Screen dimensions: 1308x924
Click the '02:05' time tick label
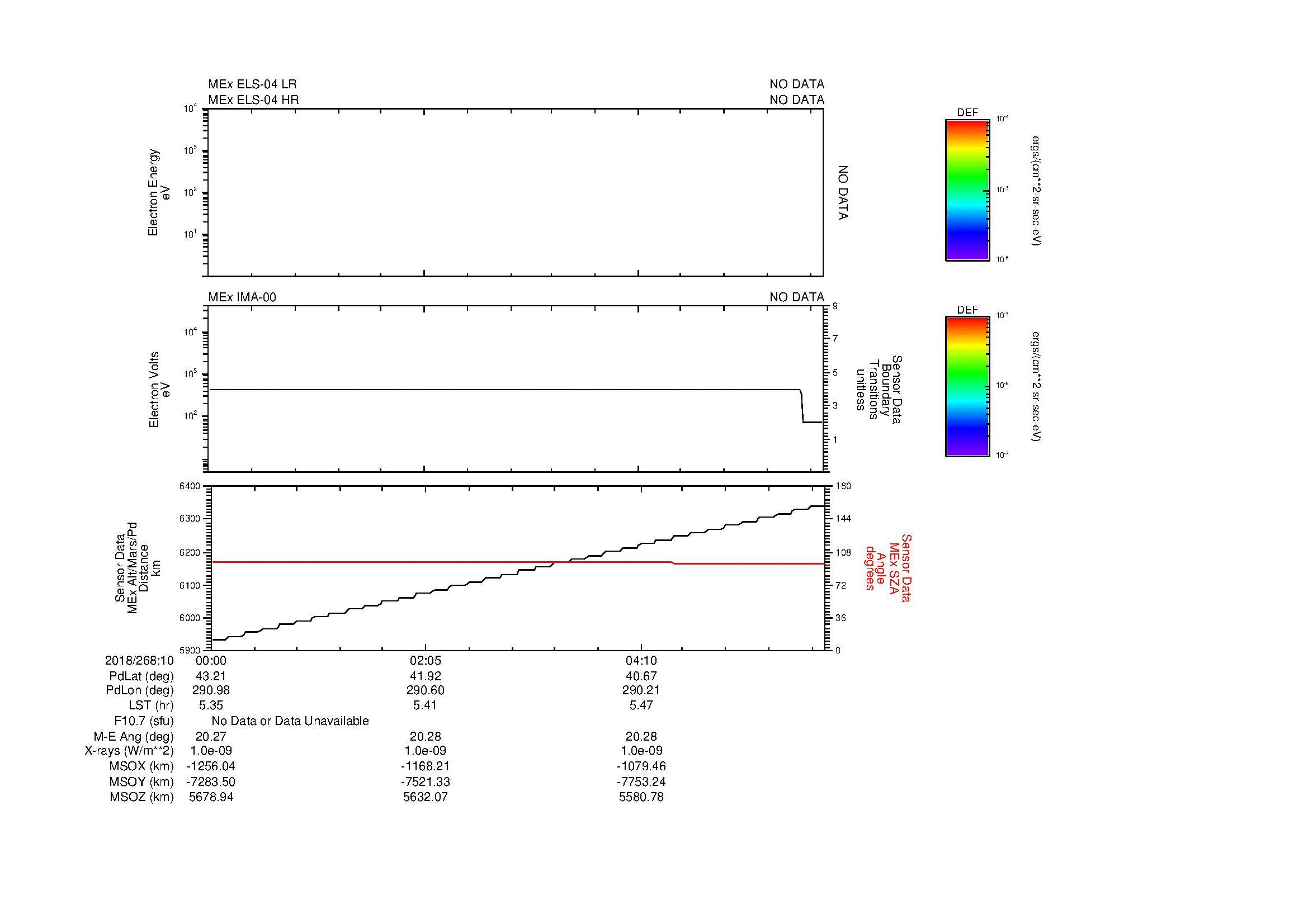426,660
